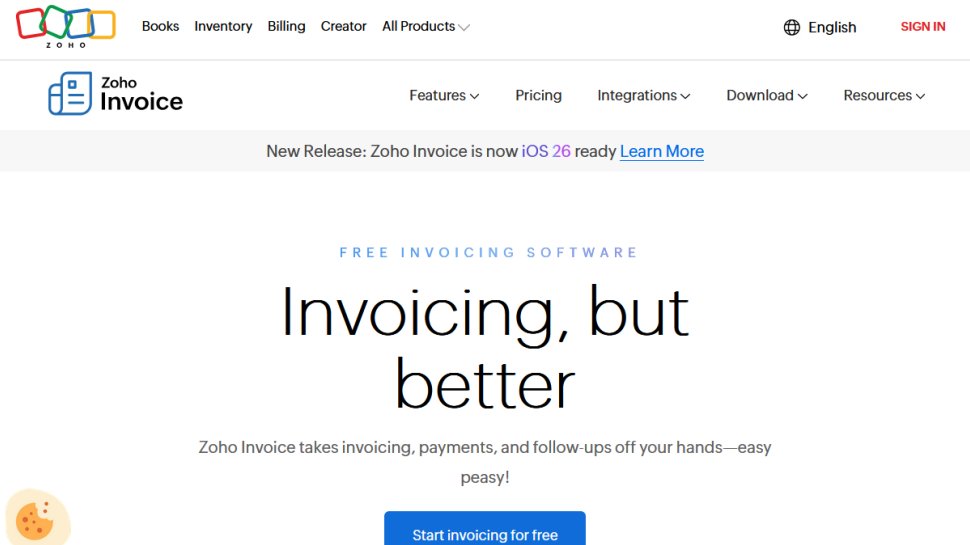Open the Pricing page
The height and width of the screenshot is (545, 970).
(x=538, y=95)
